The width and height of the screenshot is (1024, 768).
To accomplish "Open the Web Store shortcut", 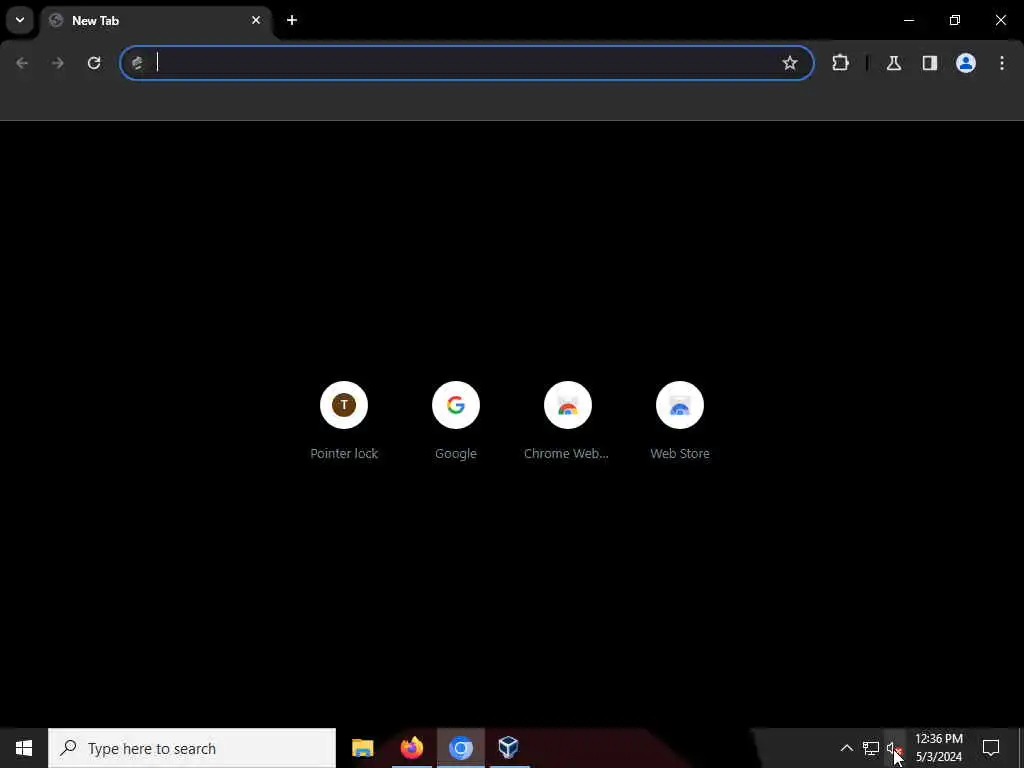I will coord(680,421).
